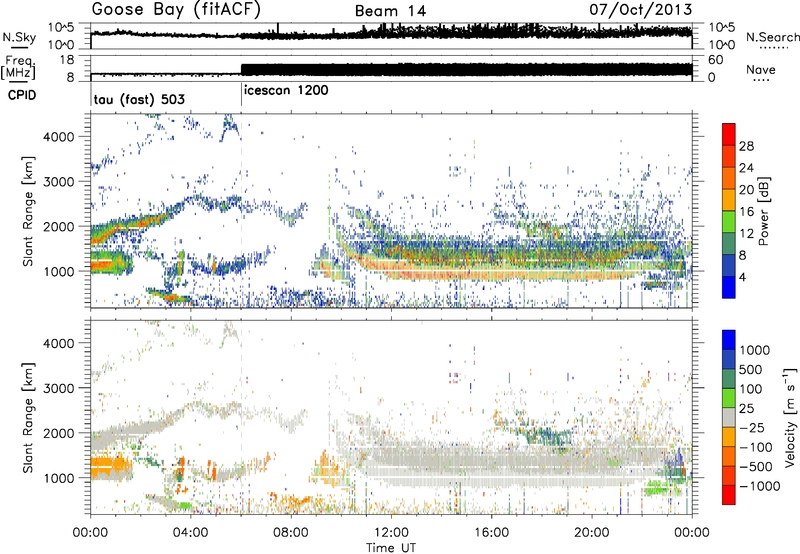
Task: Click the '10^5' tick left of the noise panel
Action: tap(61, 28)
